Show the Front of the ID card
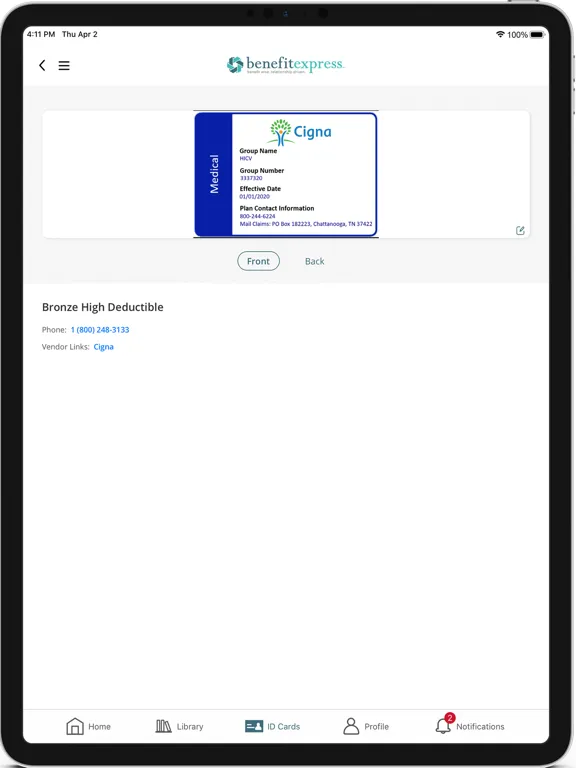Image resolution: width=576 pixels, height=768 pixels. coord(258,261)
